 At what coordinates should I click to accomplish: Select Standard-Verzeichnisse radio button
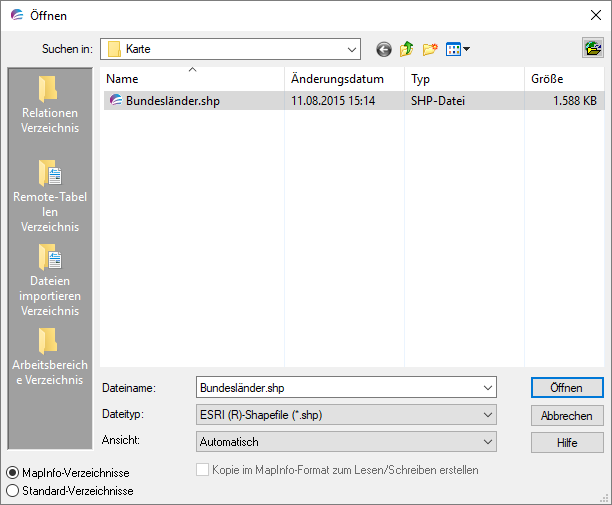click(x=12, y=491)
